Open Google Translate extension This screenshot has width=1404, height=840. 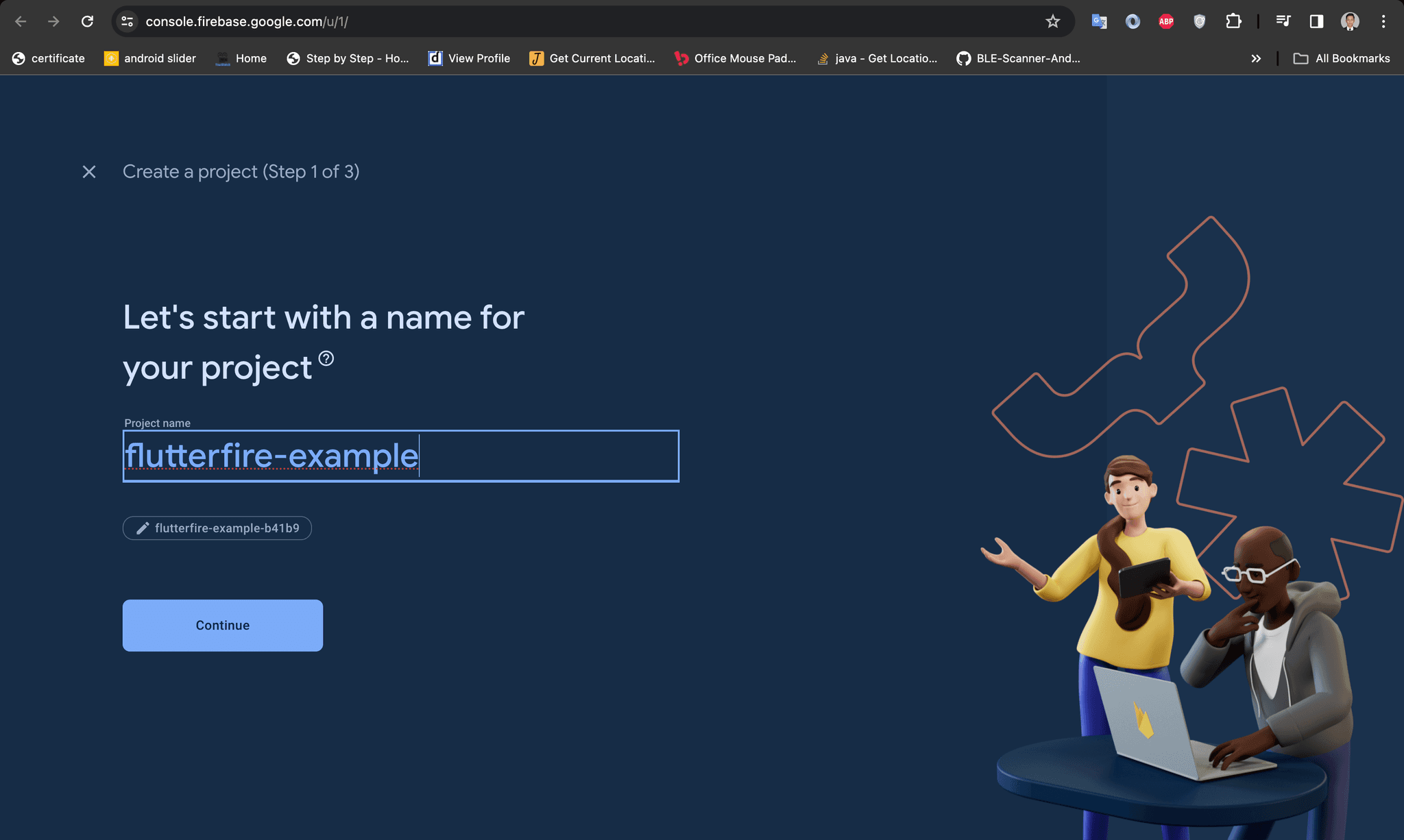1099,21
